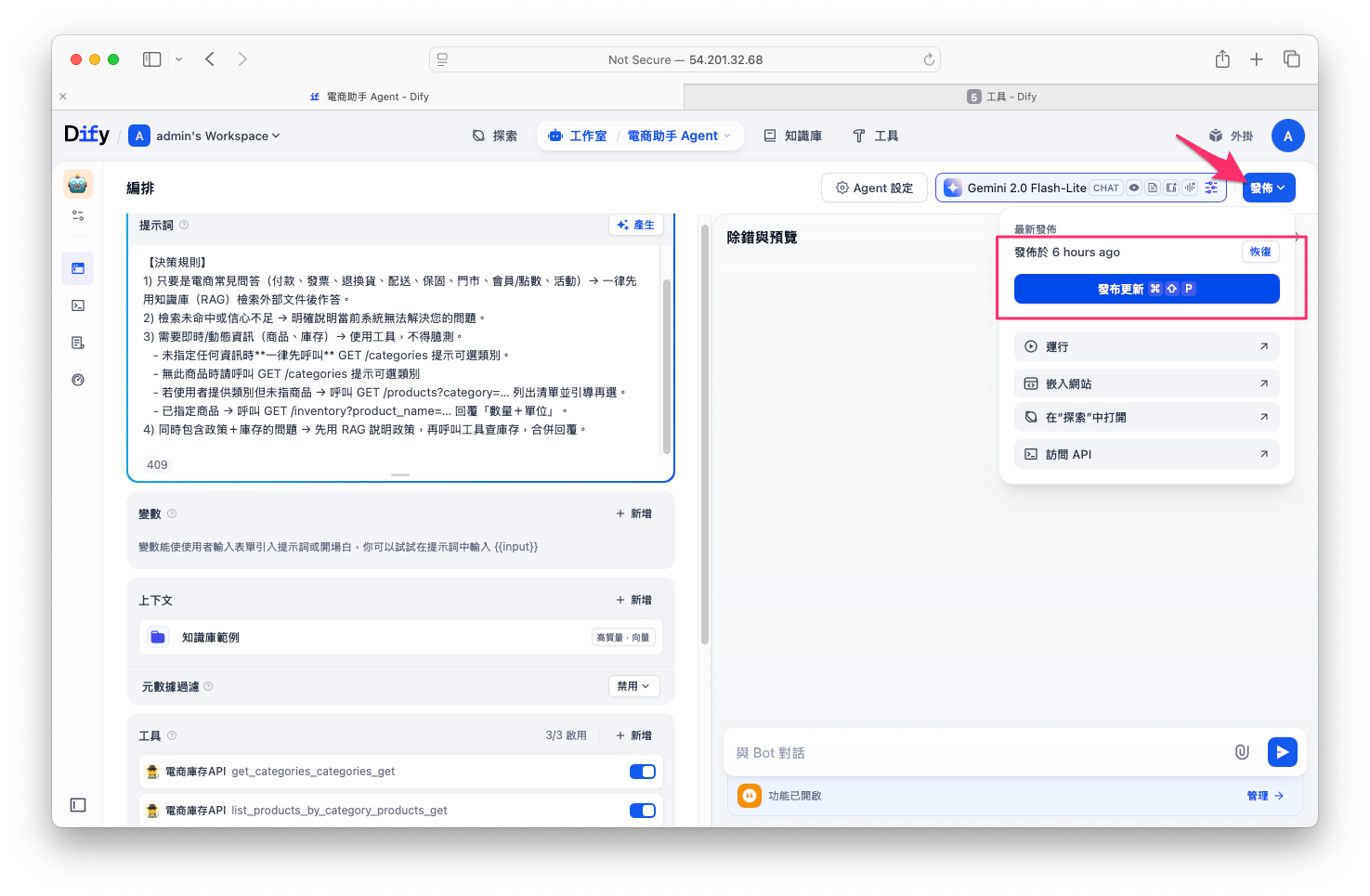The height and width of the screenshot is (896, 1370).
Task: Open the 知識庫 navigation tab
Action: [793, 136]
